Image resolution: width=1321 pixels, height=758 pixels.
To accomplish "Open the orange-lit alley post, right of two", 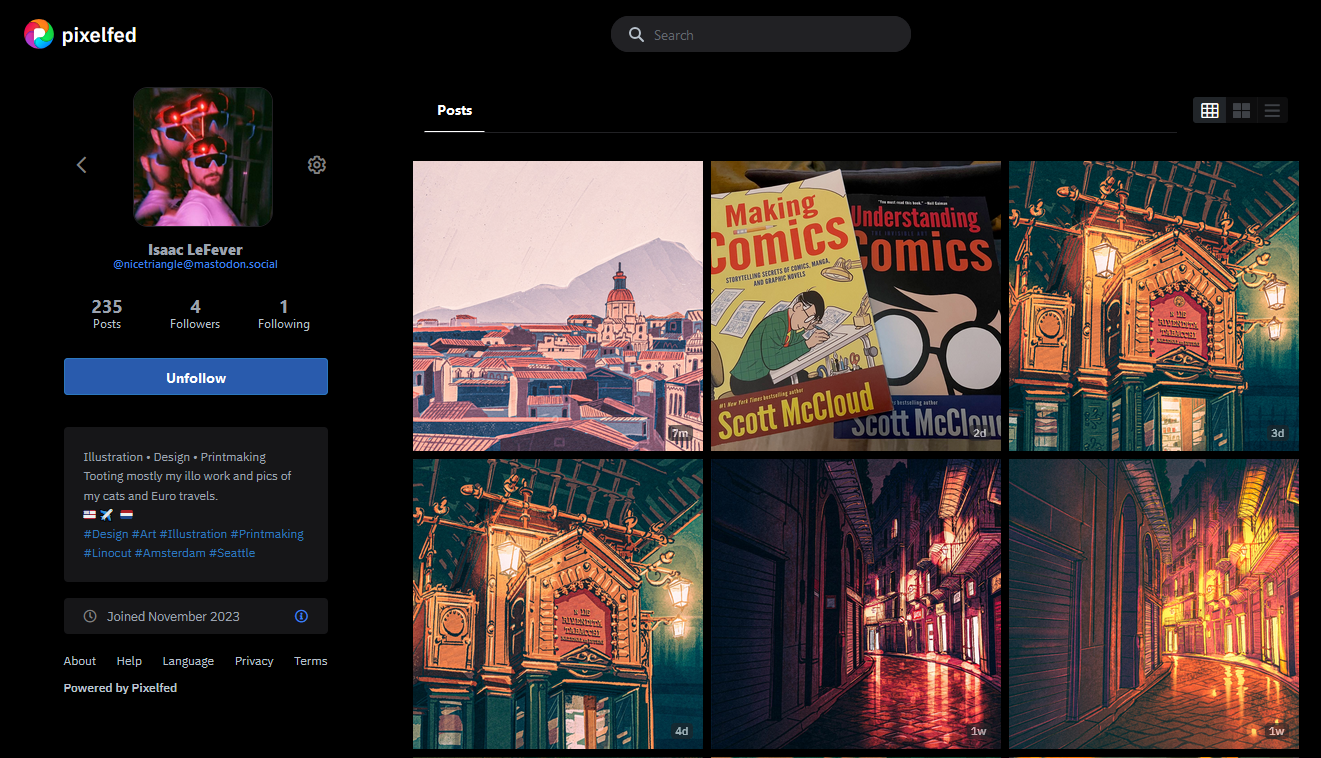I will pyautogui.click(x=1154, y=604).
